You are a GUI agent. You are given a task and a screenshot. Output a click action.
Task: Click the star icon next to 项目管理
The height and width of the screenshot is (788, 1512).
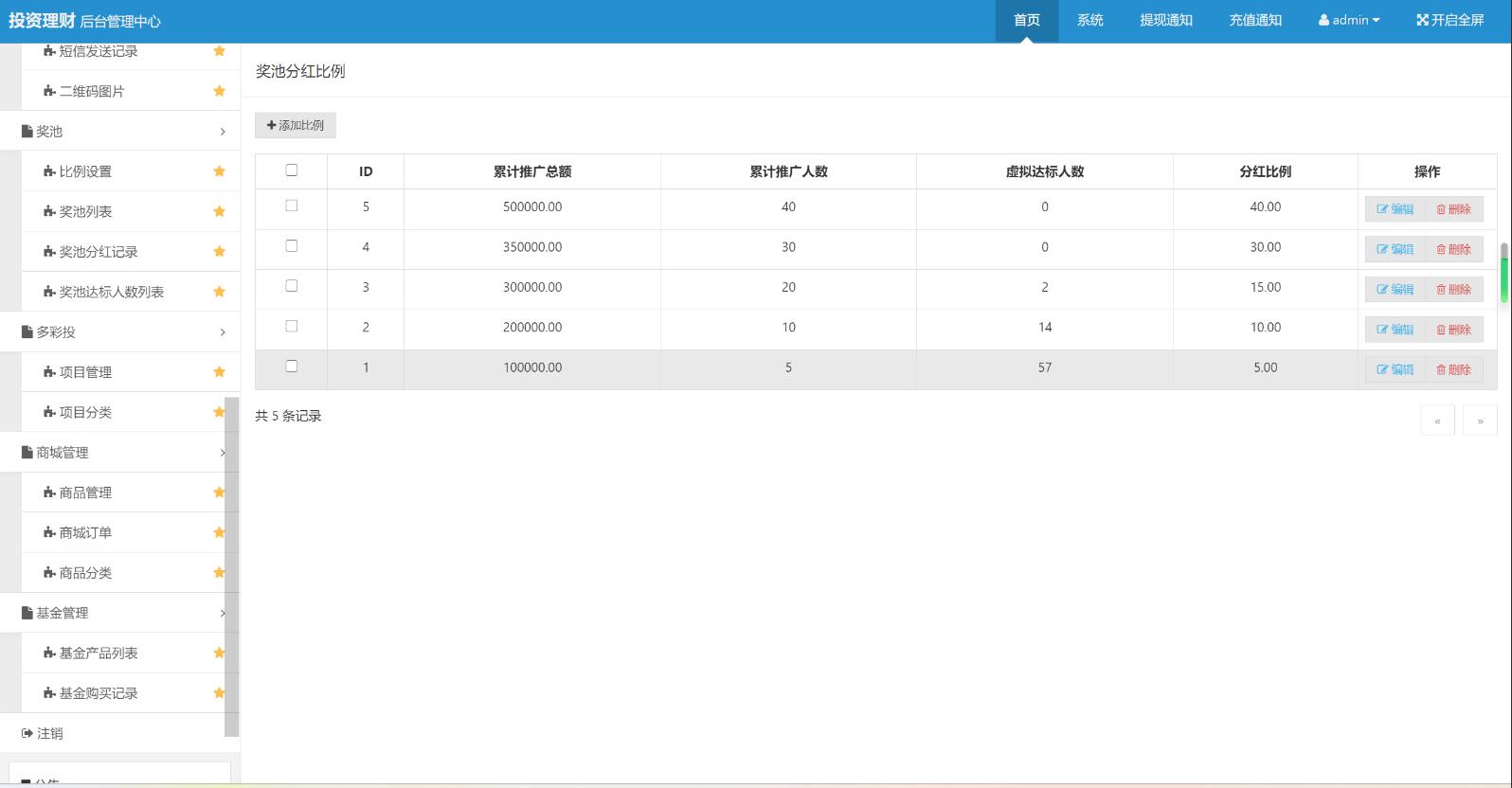219,372
